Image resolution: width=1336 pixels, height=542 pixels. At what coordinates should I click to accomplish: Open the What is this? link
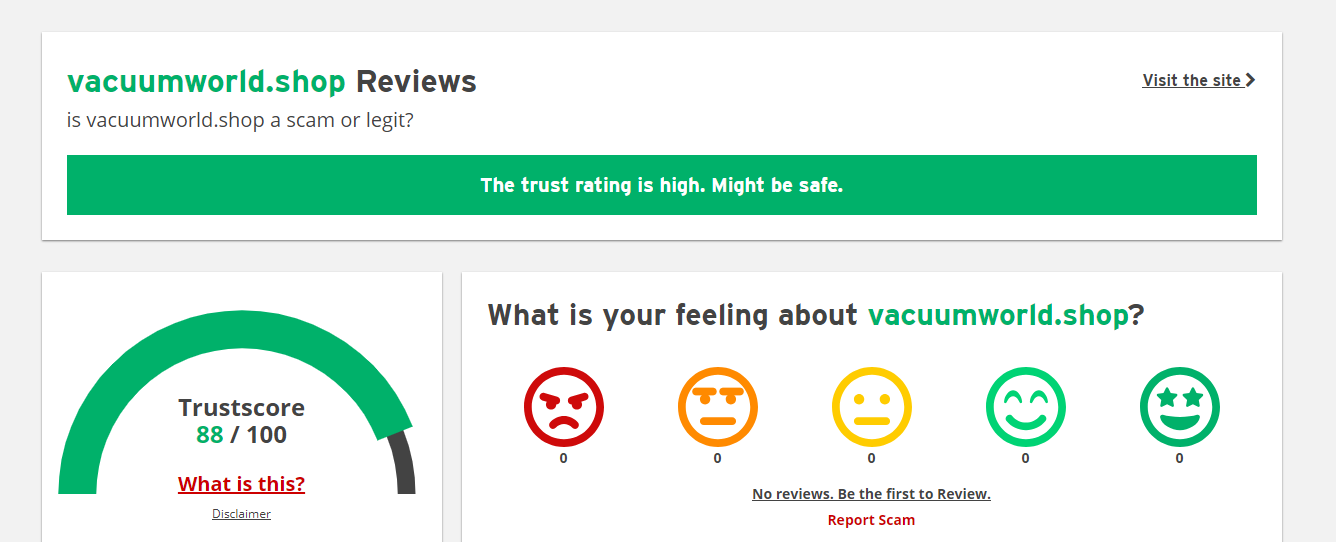click(241, 484)
